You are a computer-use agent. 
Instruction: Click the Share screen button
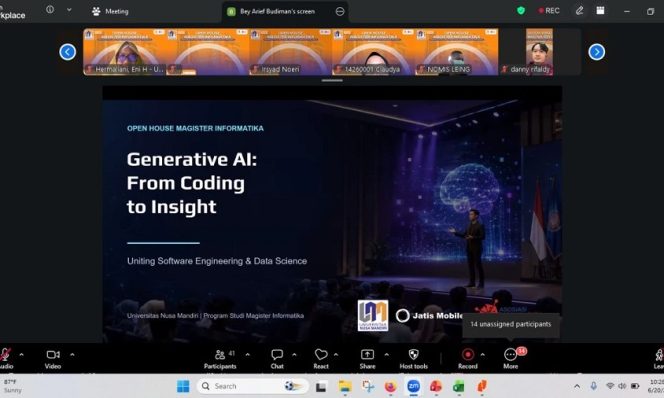pos(367,359)
